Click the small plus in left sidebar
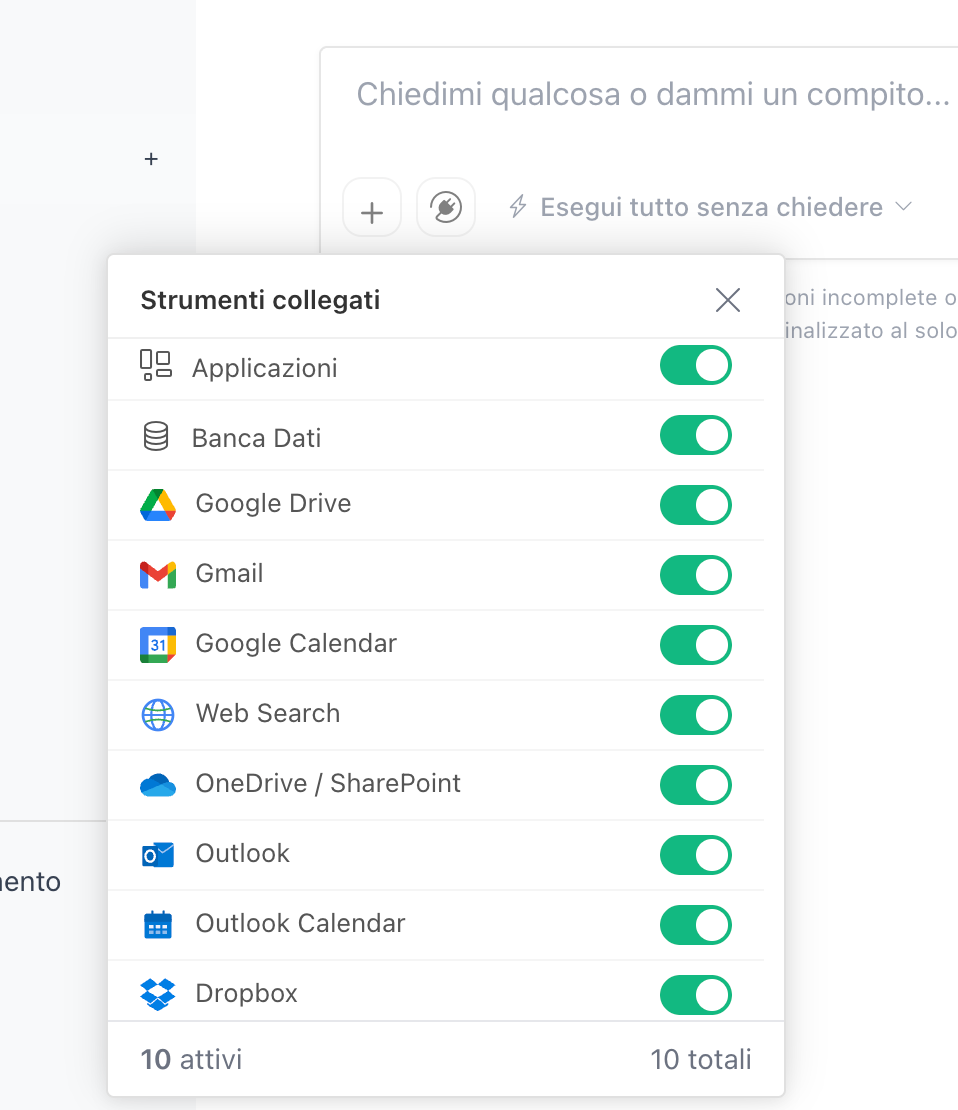Viewport: 958px width, 1110px height. point(151,159)
